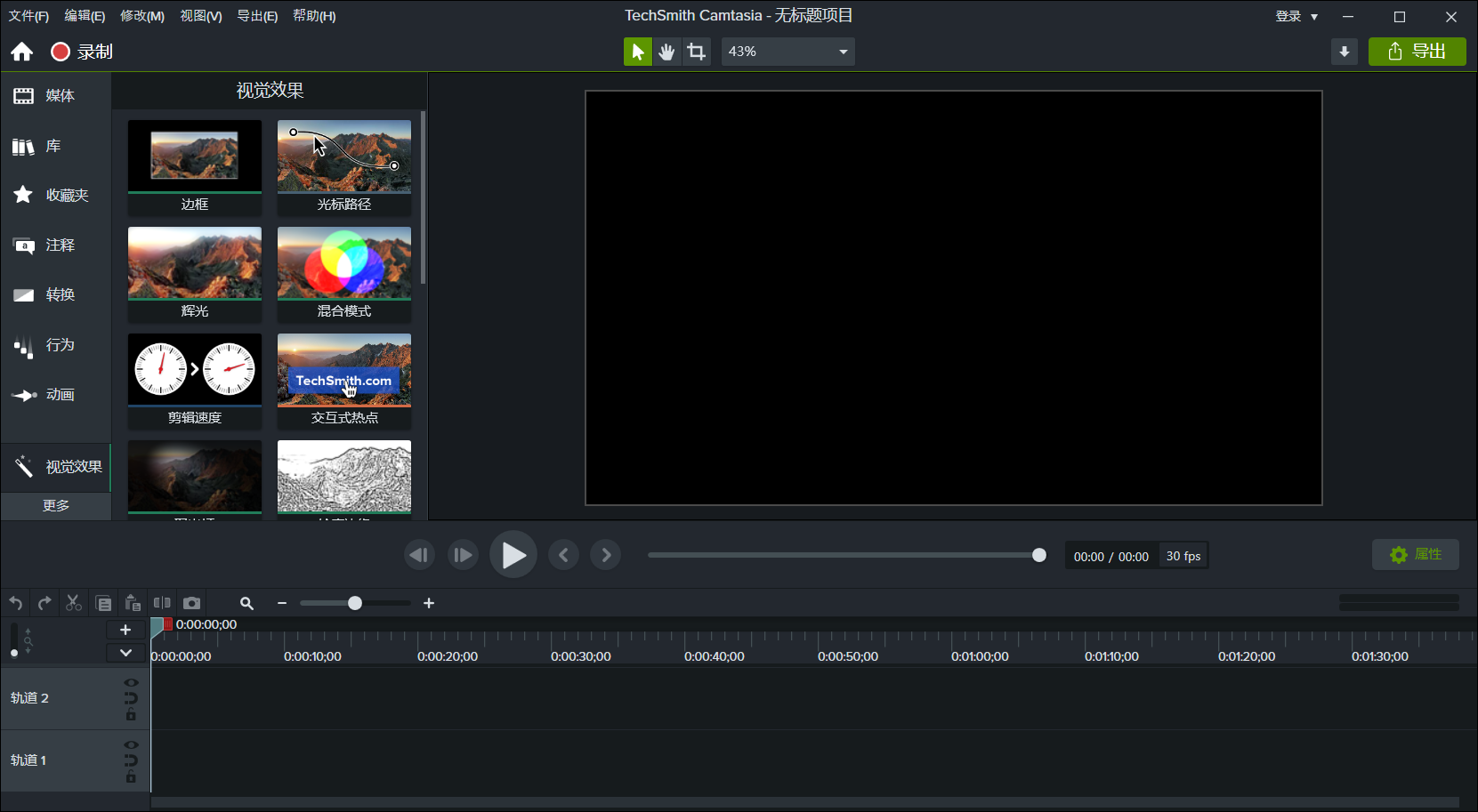
Task: Click the green 导出 export button
Action: tap(1417, 51)
